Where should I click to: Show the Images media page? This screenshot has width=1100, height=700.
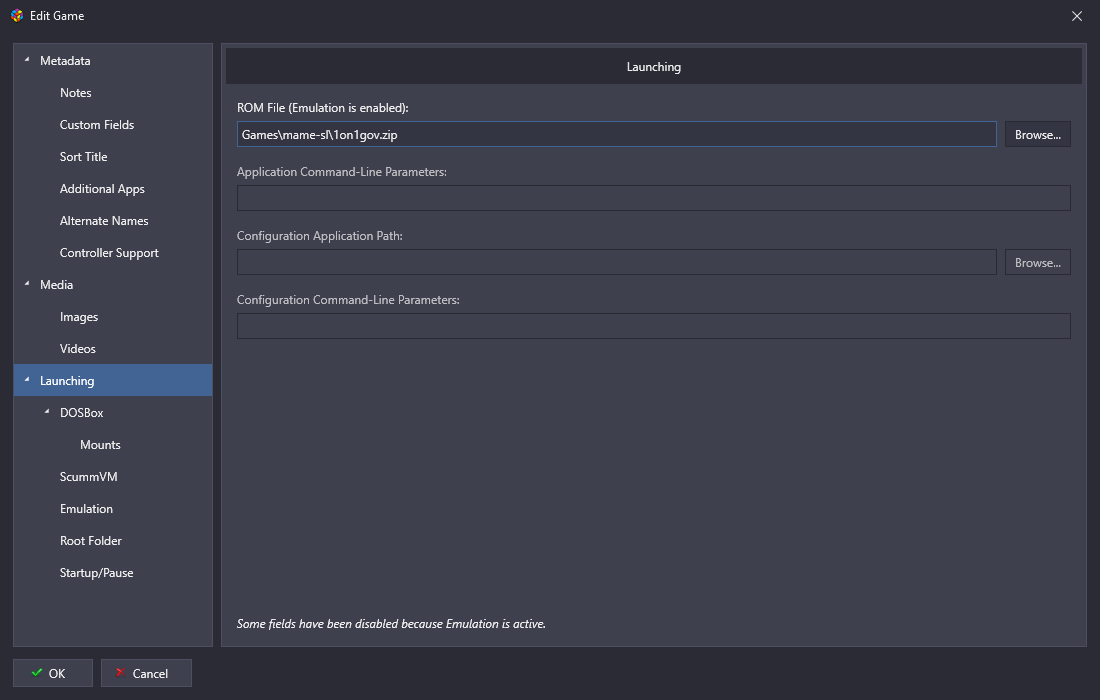tap(79, 317)
